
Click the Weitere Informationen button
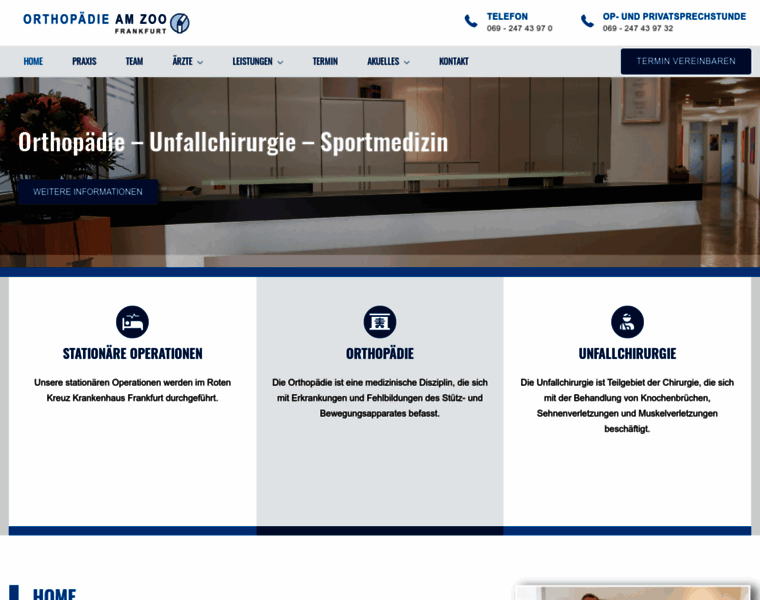(x=88, y=192)
